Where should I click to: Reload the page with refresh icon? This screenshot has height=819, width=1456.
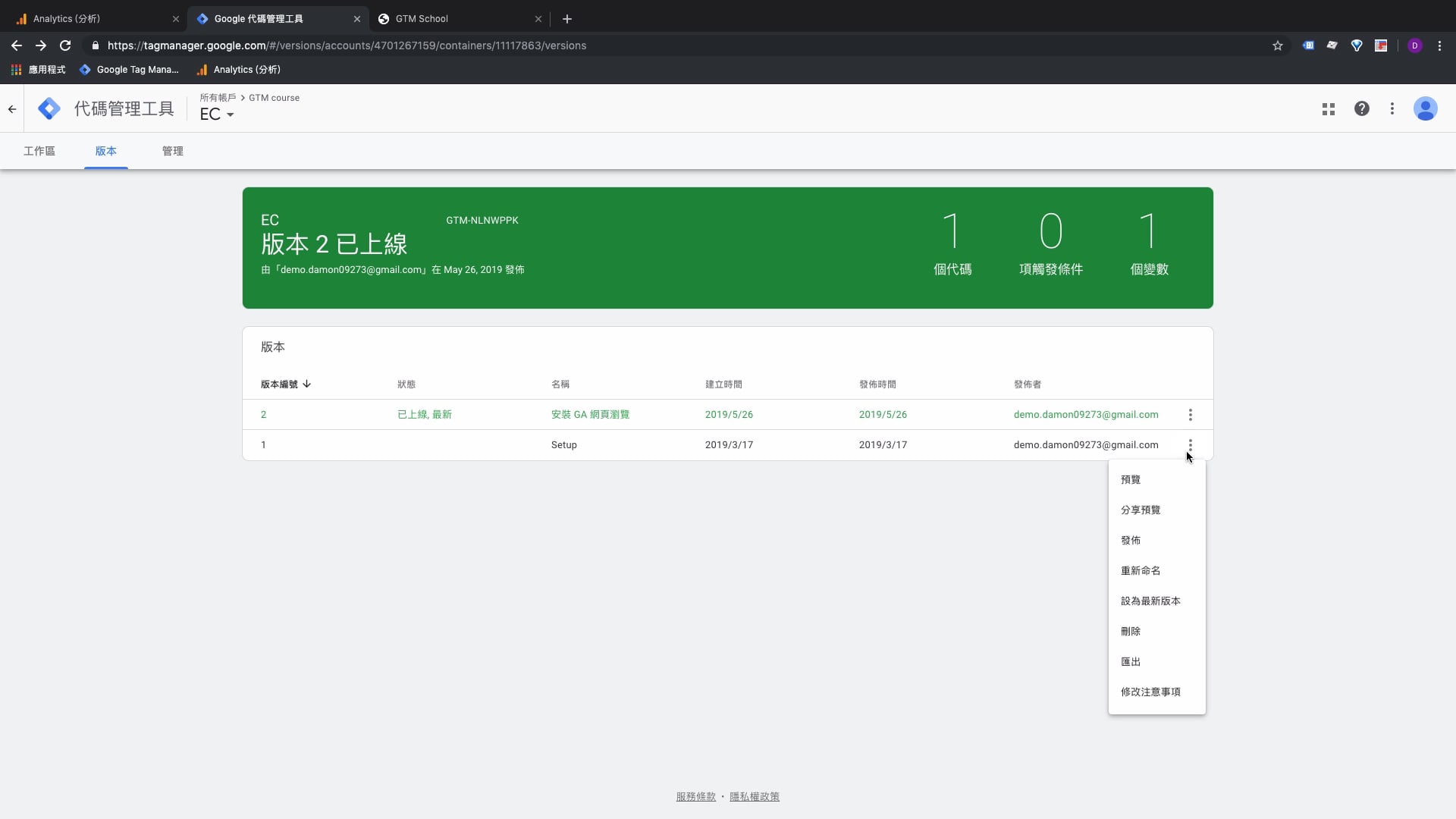[x=65, y=45]
